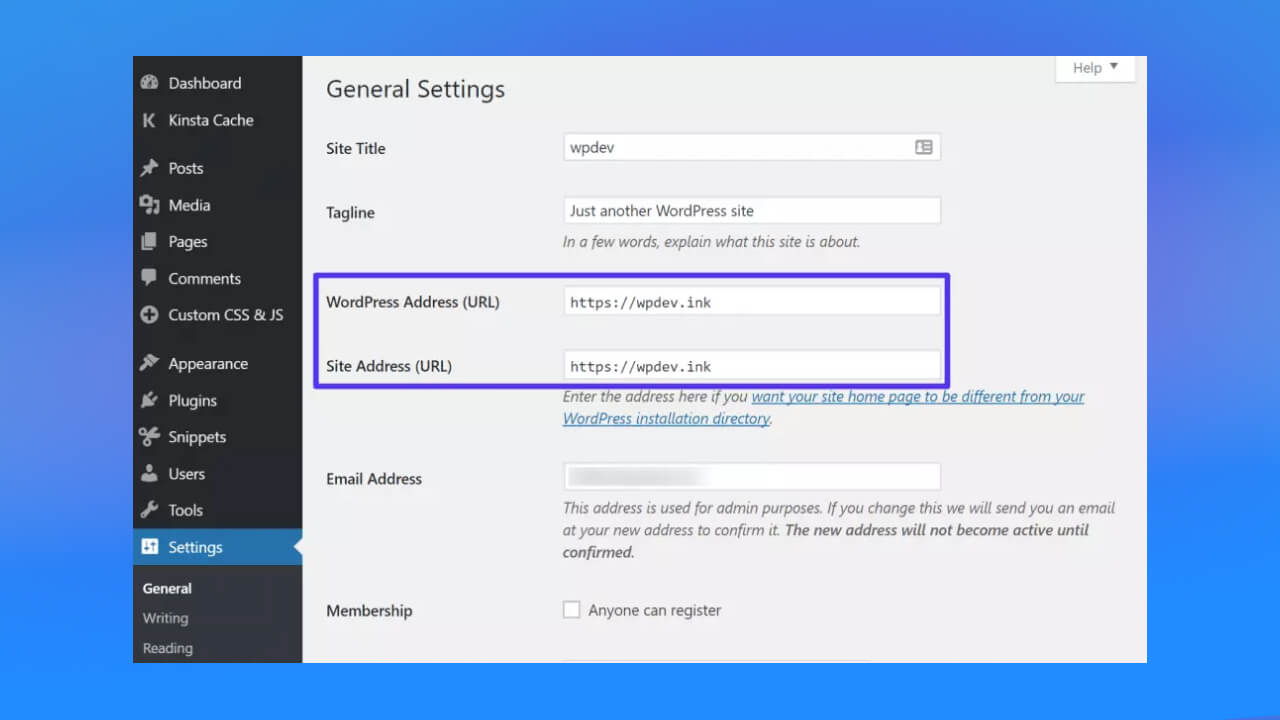Click the Site Title input field

click(x=752, y=147)
